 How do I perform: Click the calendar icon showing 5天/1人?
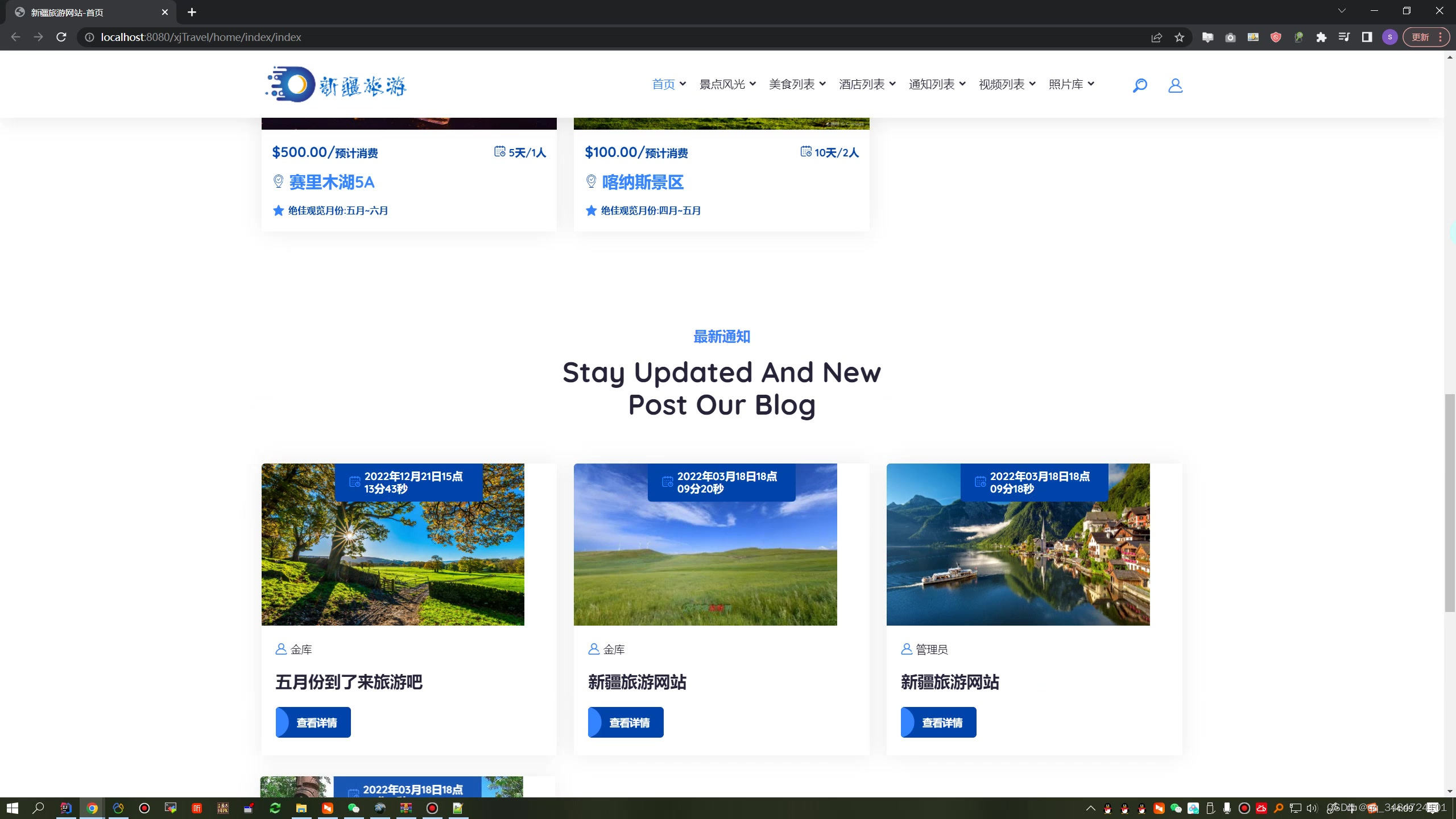[x=499, y=151]
